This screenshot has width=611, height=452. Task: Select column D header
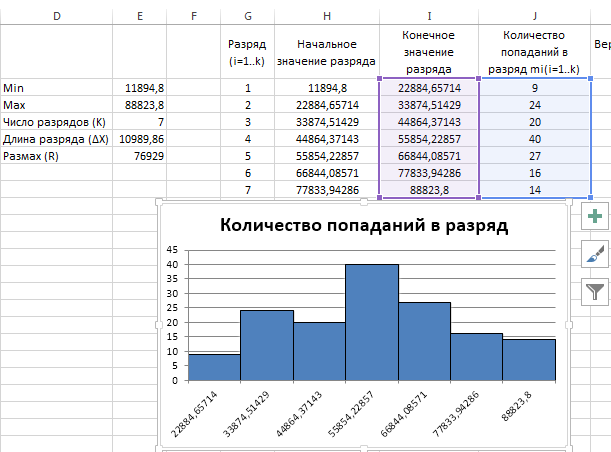57,16
